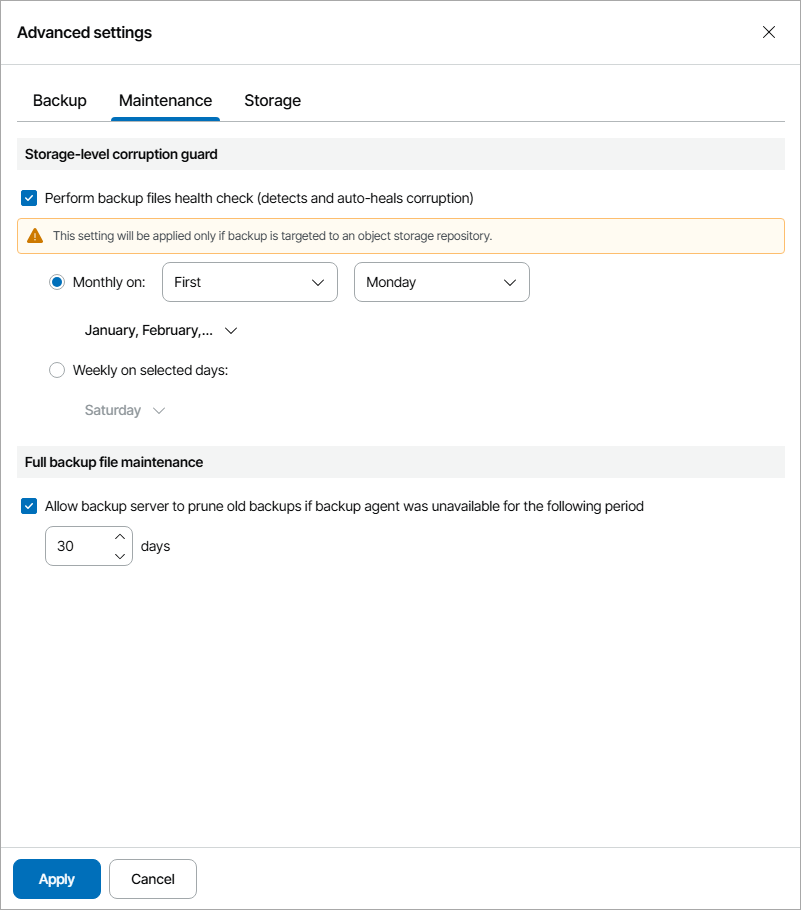801x910 pixels.
Task: Select Weekly on selected days option
Action: 57,370
